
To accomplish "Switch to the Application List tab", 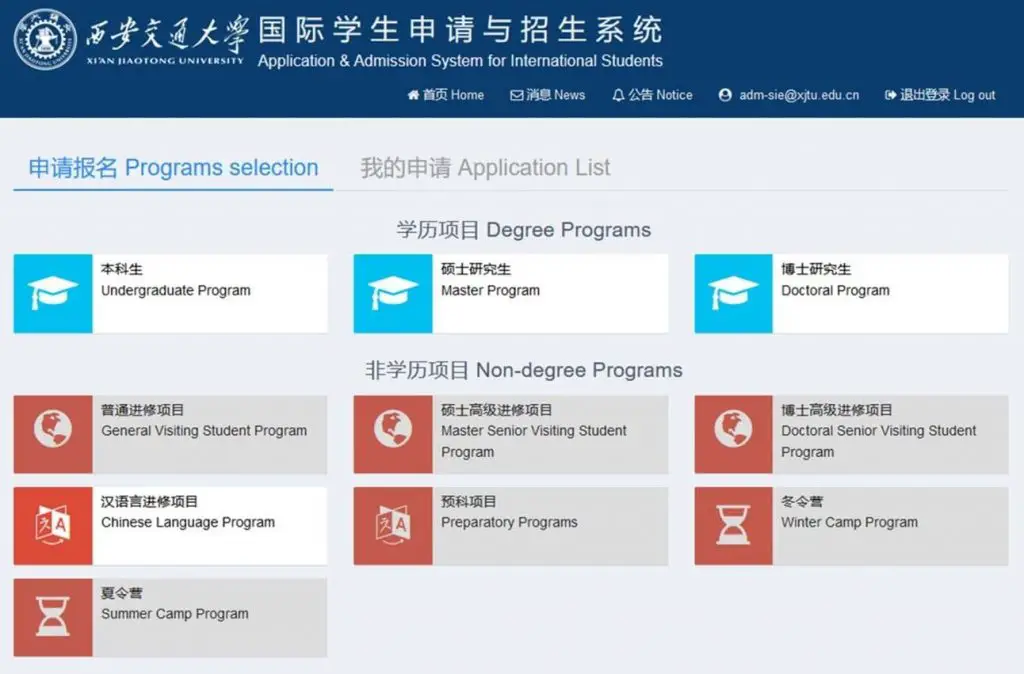I will tap(485, 168).
